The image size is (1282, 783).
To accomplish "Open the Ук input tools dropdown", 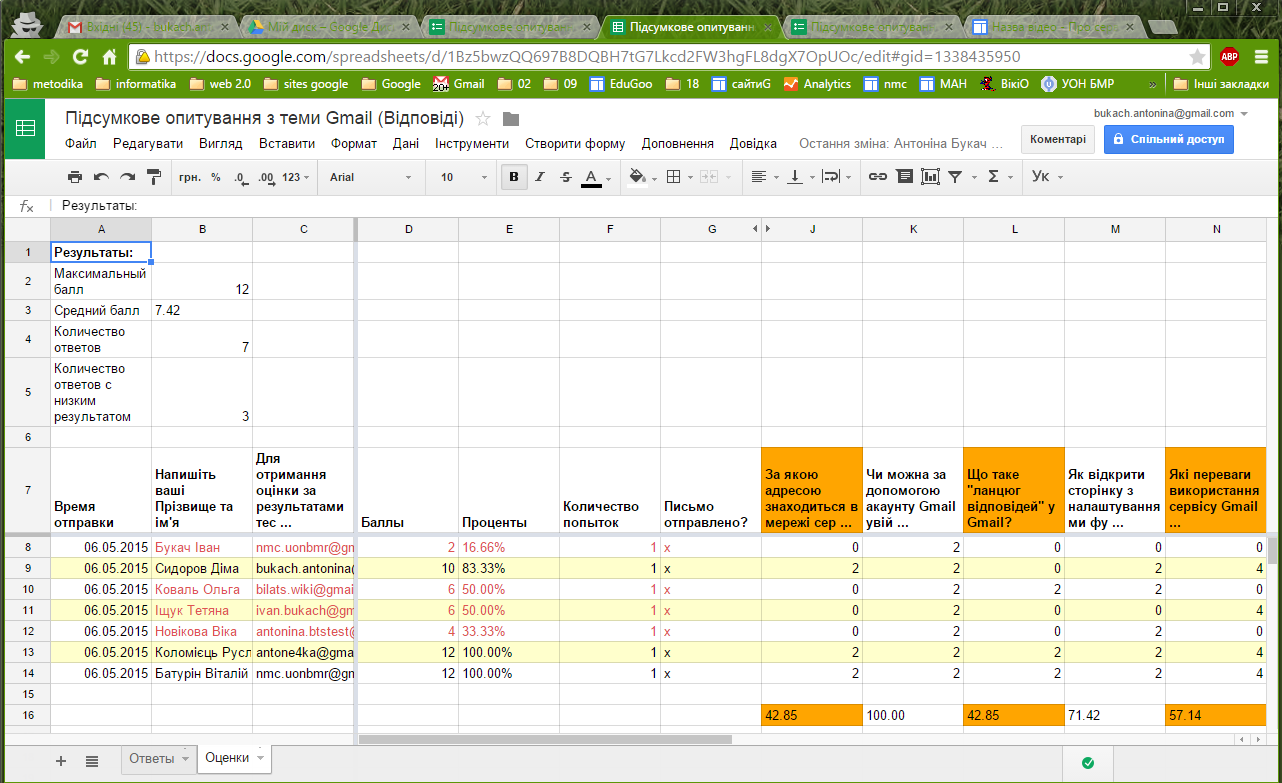I will (1046, 177).
